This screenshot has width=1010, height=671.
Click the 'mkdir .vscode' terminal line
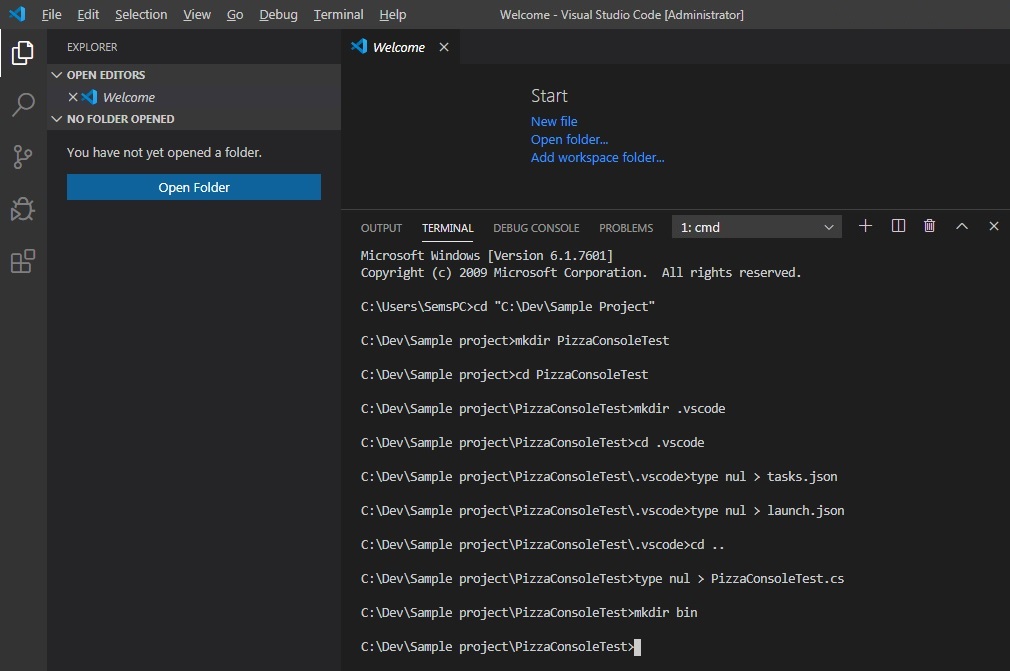point(543,408)
